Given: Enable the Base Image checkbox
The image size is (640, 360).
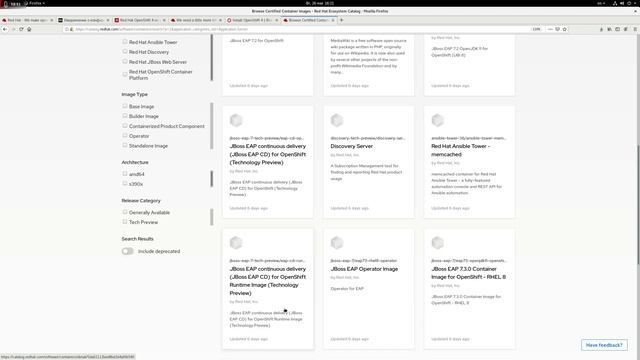Looking at the screenshot, I should (x=125, y=106).
